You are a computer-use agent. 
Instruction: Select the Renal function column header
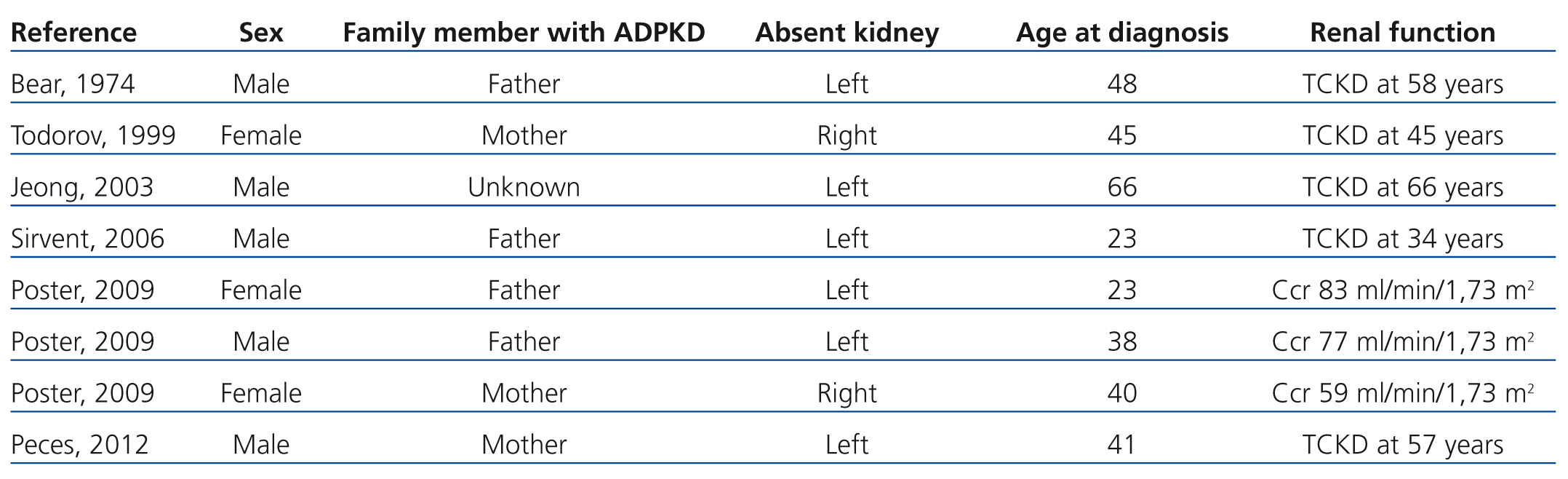pyautogui.click(x=1402, y=33)
